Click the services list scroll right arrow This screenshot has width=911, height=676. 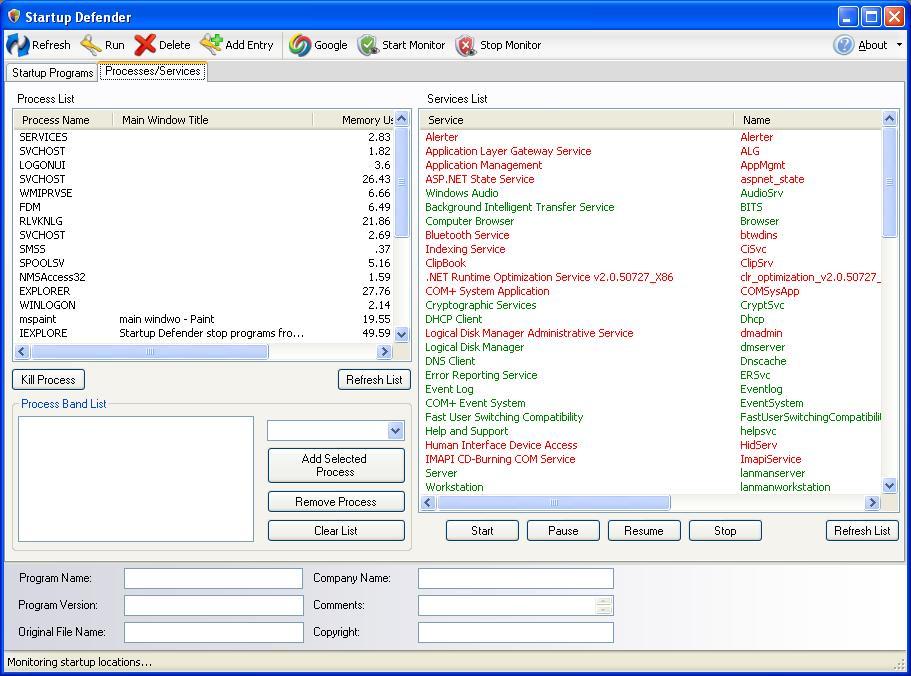tap(872, 502)
